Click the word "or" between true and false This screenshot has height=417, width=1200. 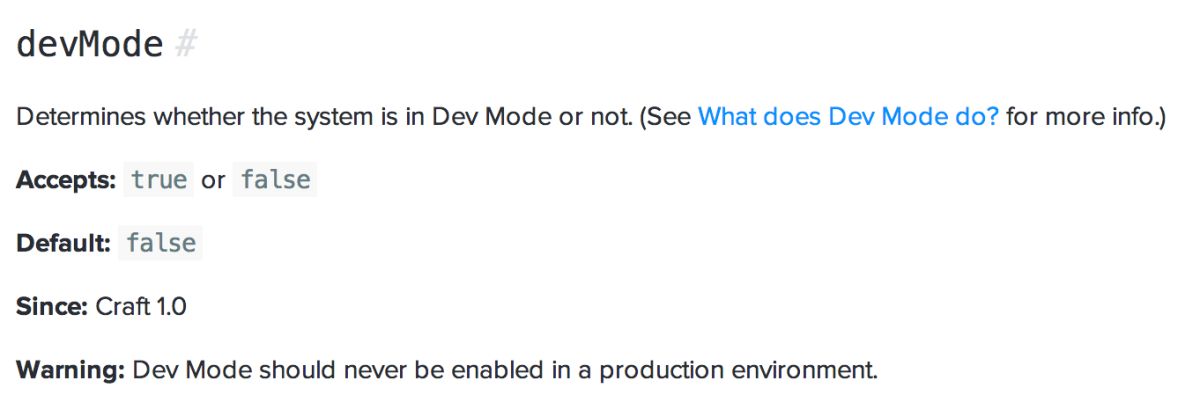click(x=213, y=181)
